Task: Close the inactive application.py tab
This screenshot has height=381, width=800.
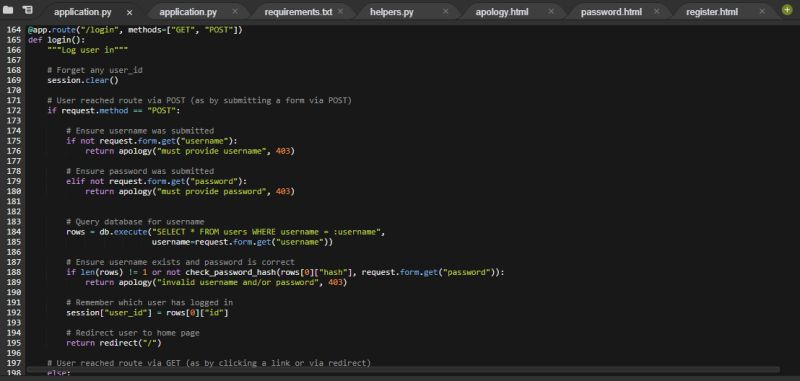Action: [235, 11]
